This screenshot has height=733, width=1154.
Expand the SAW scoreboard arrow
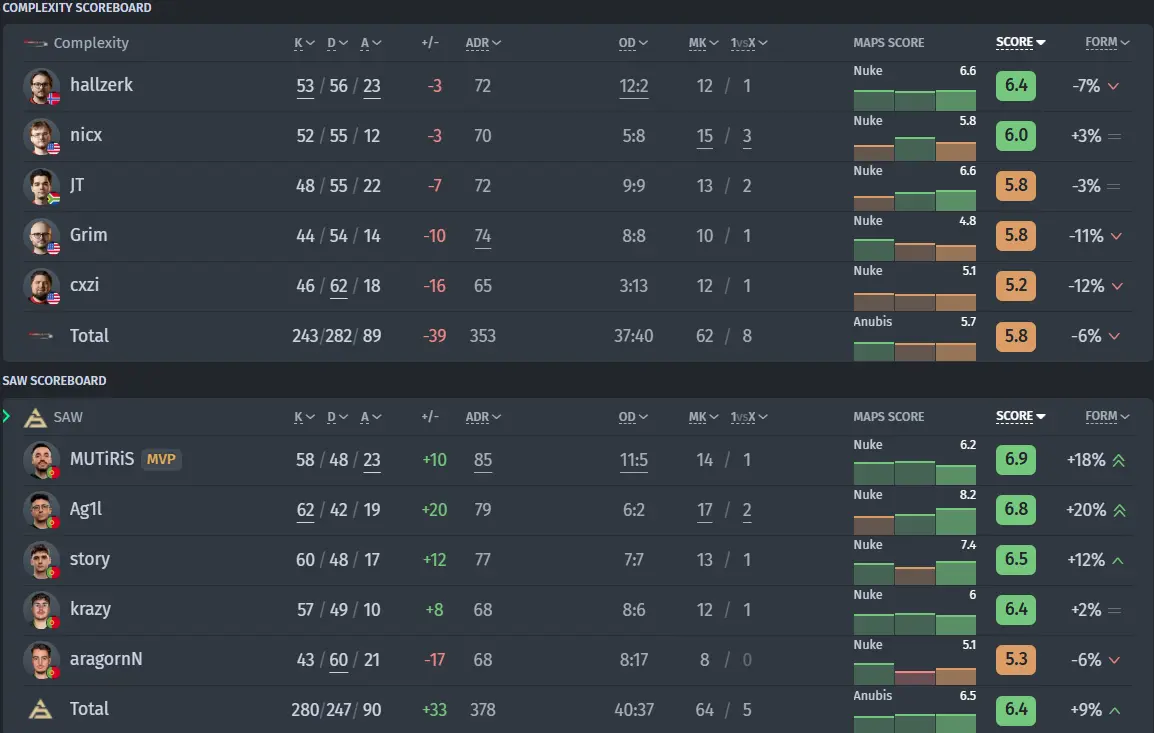coord(7,417)
